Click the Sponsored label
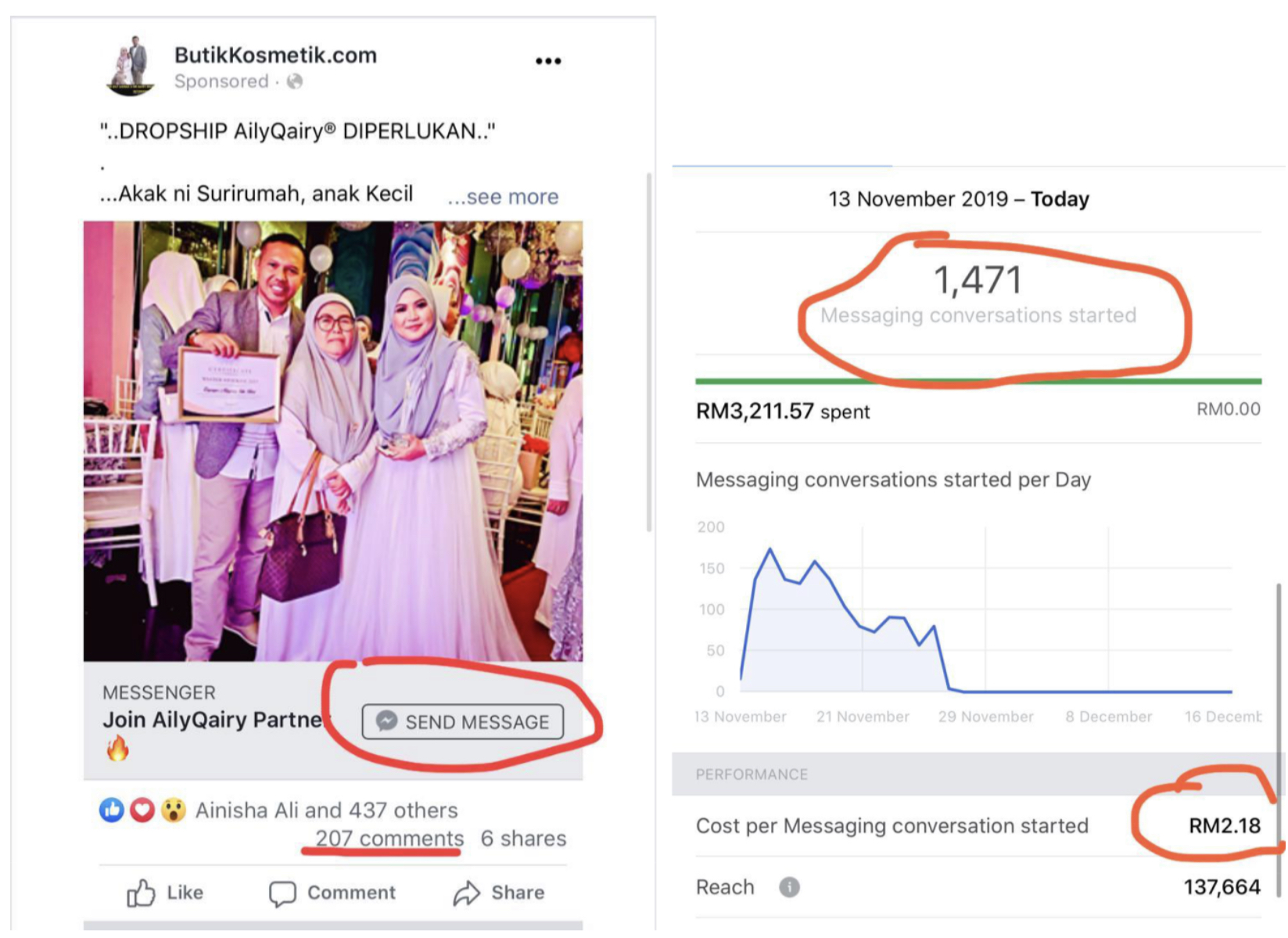The width and height of the screenshot is (1288, 938). [221, 81]
